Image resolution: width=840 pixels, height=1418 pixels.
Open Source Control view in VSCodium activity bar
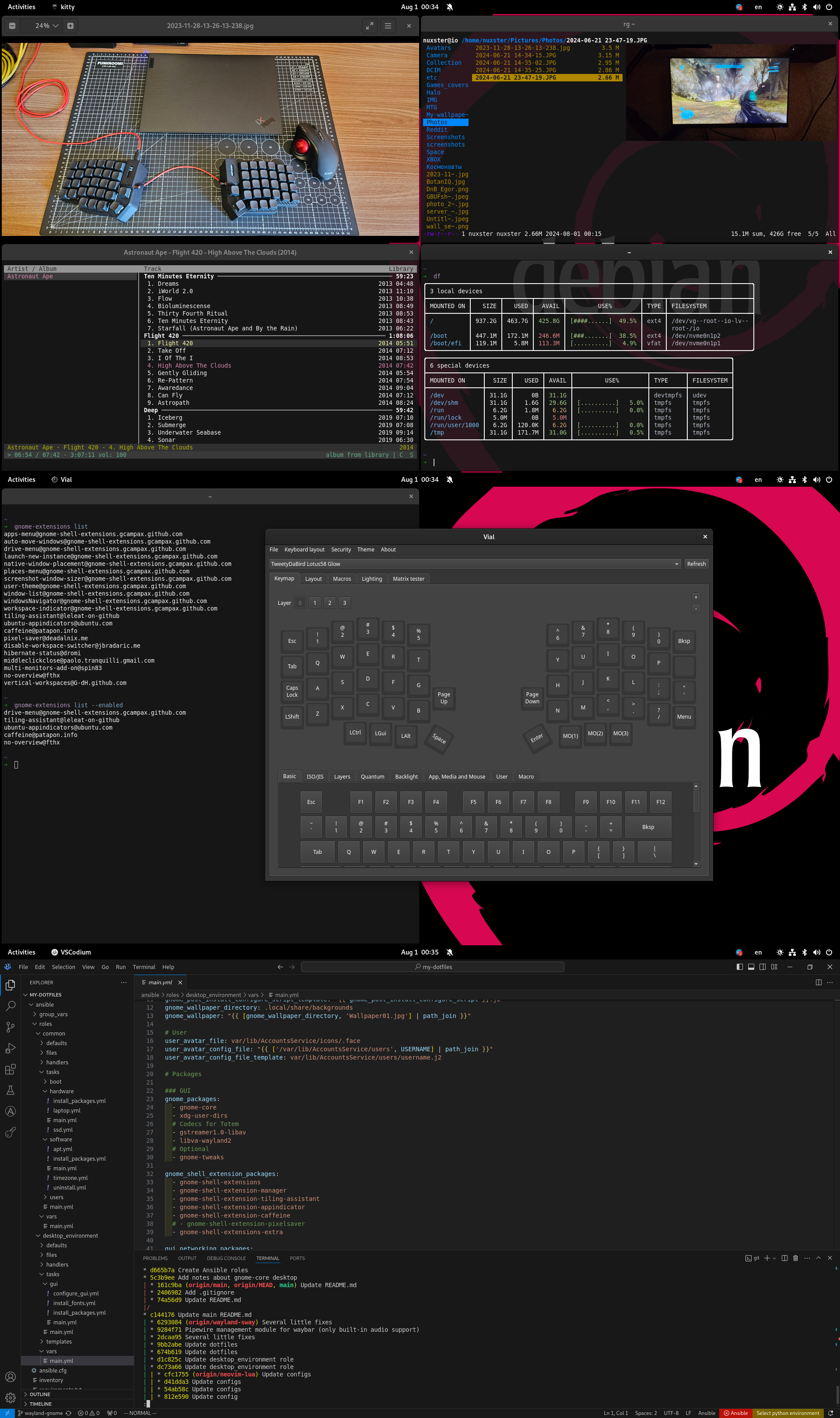coord(10,1027)
